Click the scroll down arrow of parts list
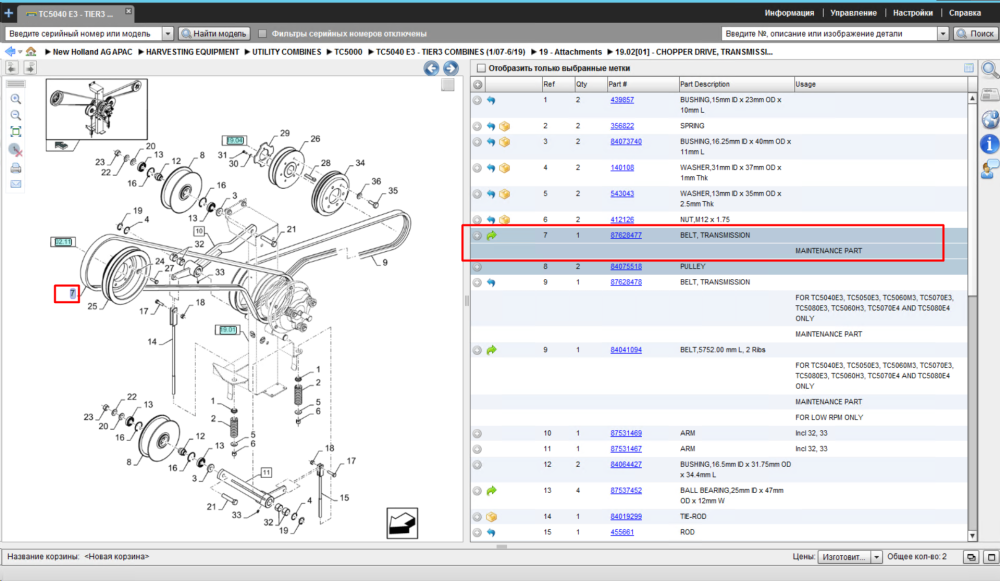1000x581 pixels. click(x=972, y=536)
